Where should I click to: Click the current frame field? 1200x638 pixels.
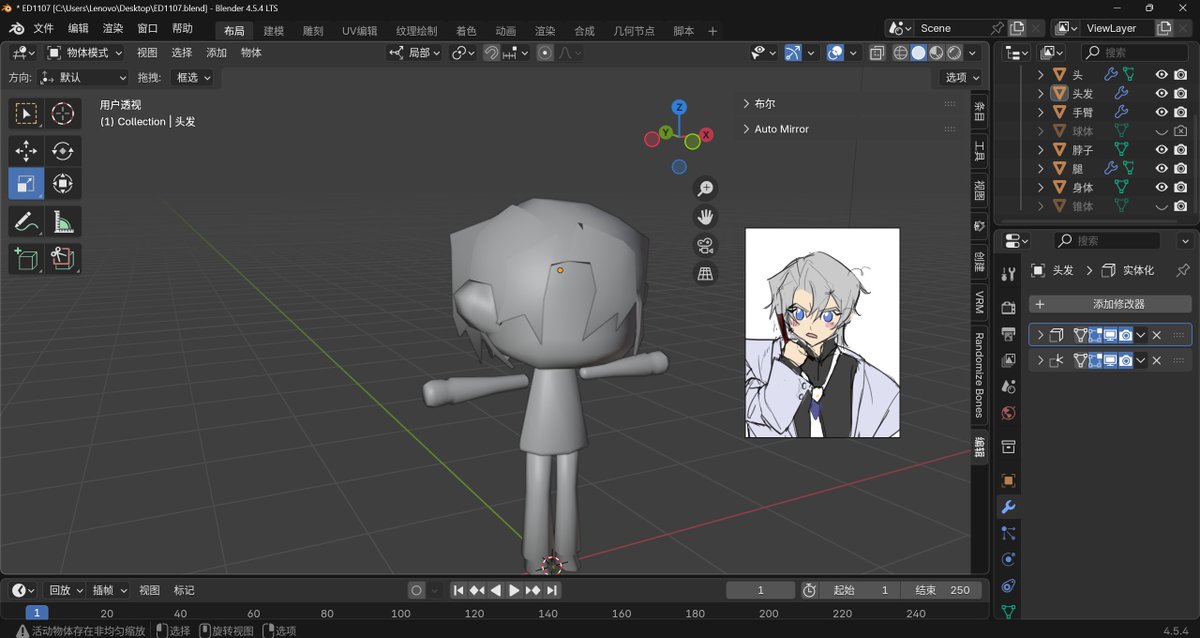[x=761, y=590]
